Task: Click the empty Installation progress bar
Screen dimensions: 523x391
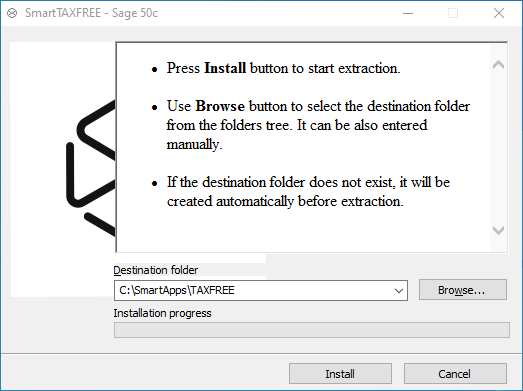Action: click(x=312, y=330)
